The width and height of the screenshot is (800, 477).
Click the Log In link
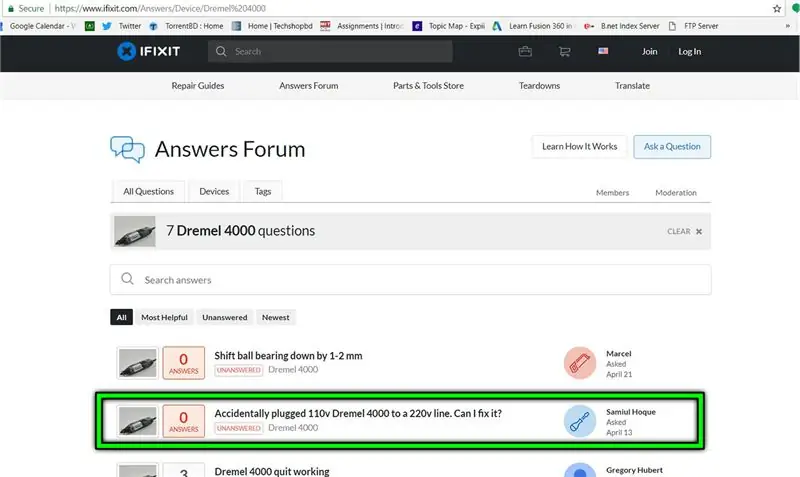689,52
